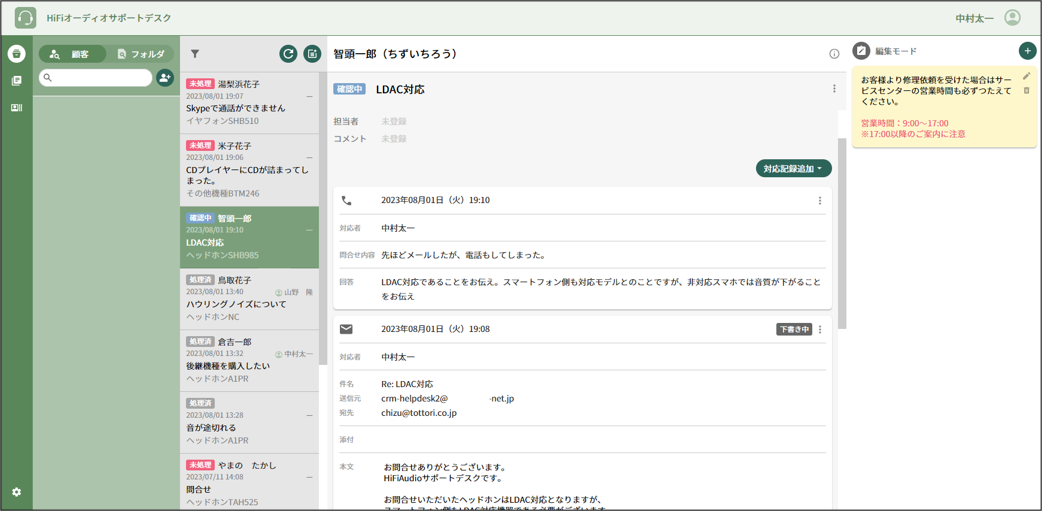
Task: Switch to the 顧客 tab
Action: (70, 54)
